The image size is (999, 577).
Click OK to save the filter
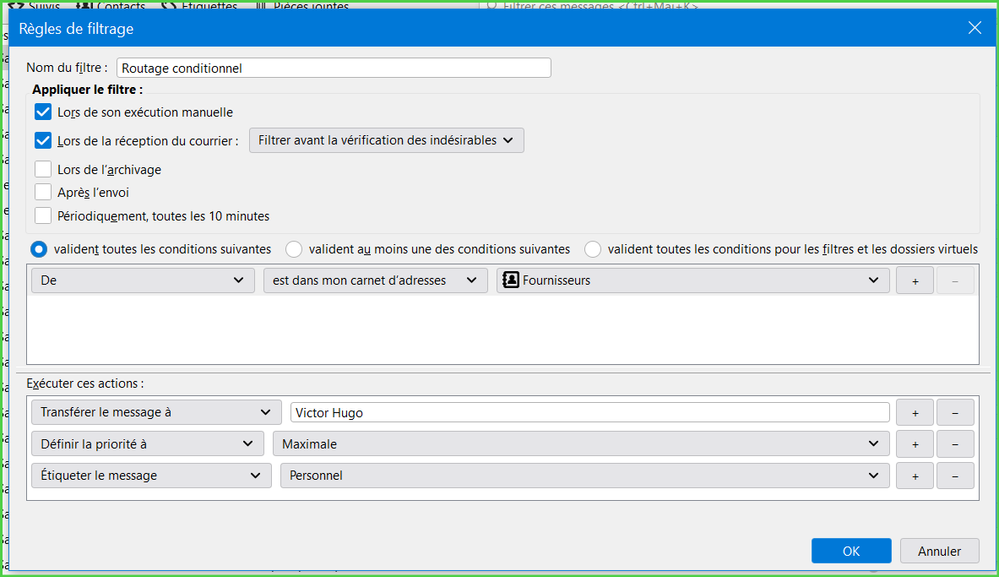pyautogui.click(x=850, y=551)
